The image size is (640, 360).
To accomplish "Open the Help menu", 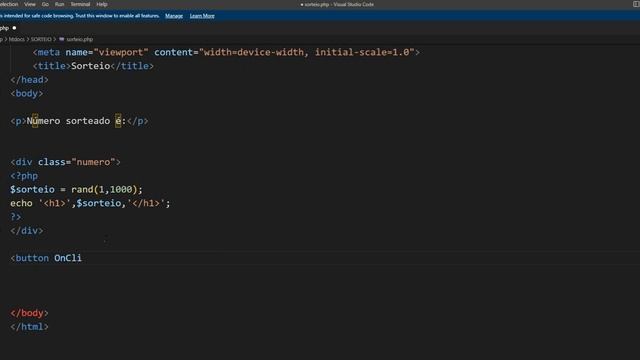I will click(x=102, y=4).
